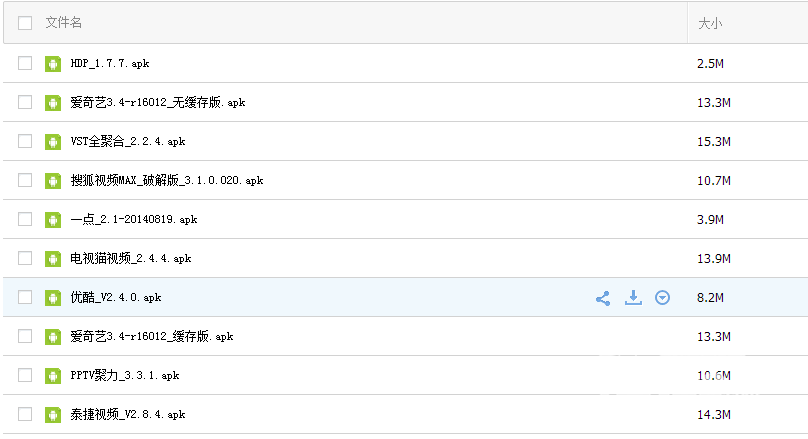Viewport: 808px width, 439px height.
Task: Open the 爱奇艺3.4-r16012_缓存版.apk file name
Action: point(152,336)
